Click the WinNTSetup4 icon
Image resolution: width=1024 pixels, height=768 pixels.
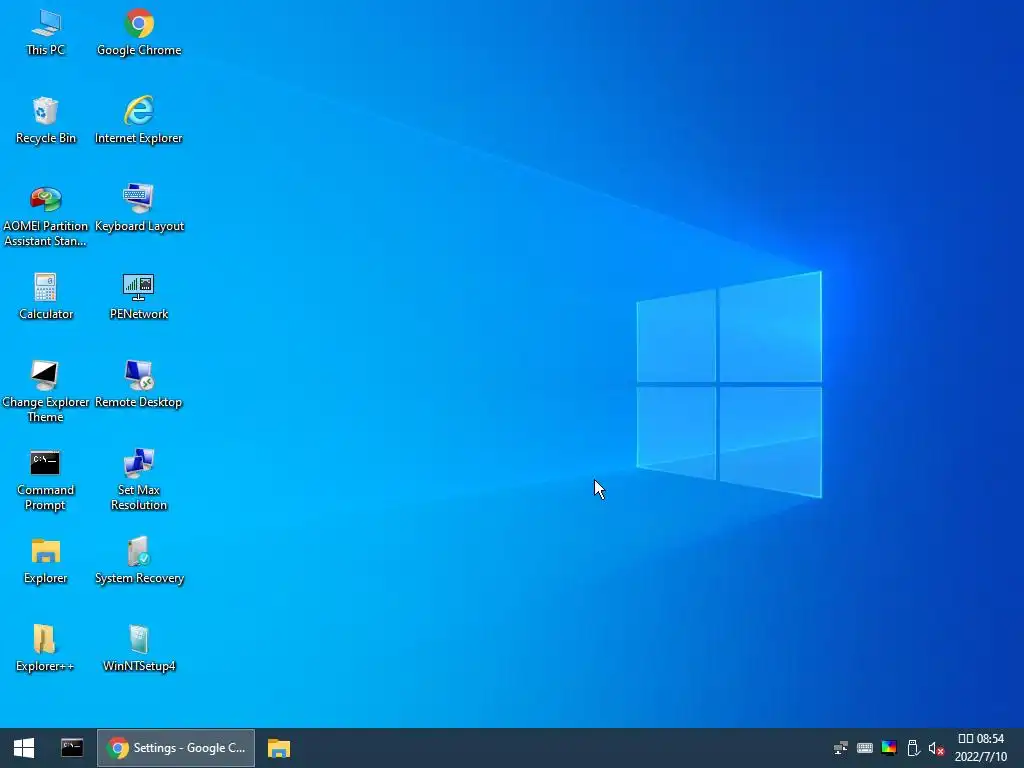[x=139, y=649]
